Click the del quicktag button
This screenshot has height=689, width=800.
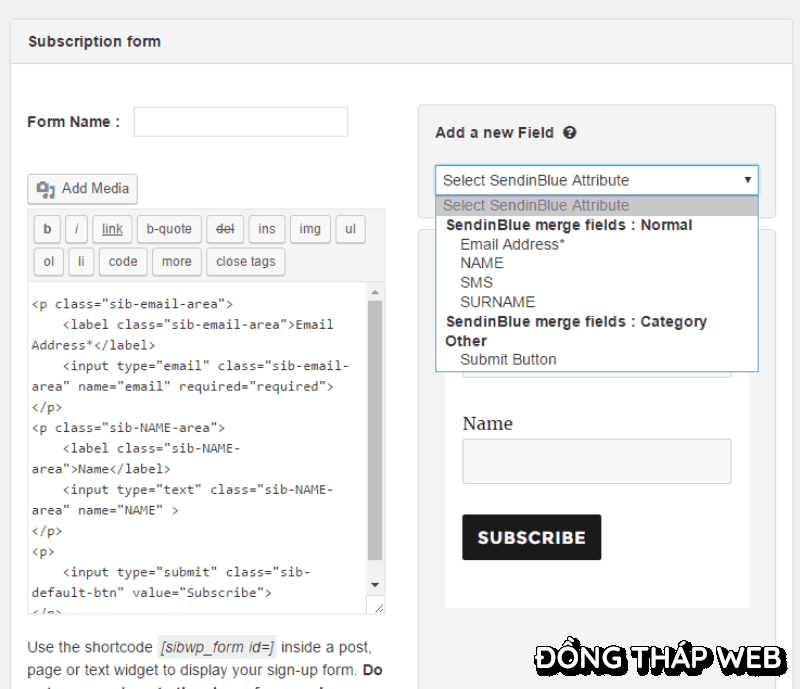point(225,229)
